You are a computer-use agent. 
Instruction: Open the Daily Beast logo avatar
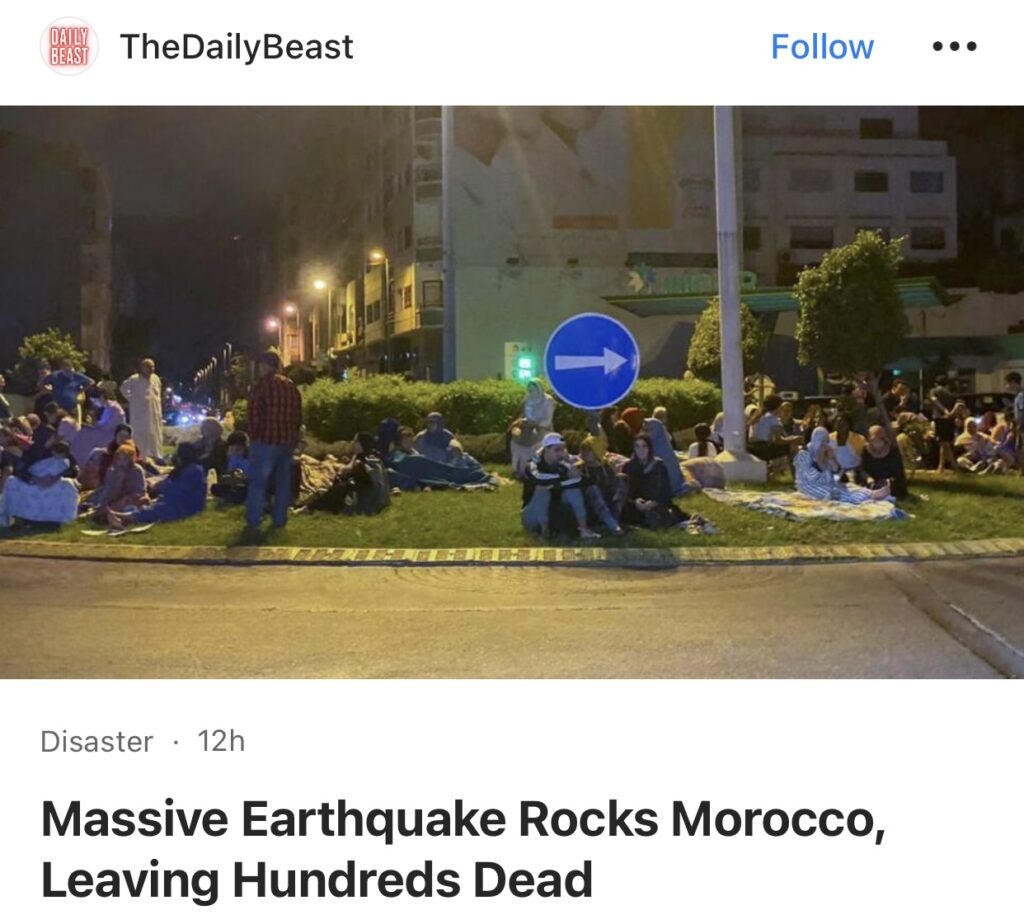pos(69,46)
